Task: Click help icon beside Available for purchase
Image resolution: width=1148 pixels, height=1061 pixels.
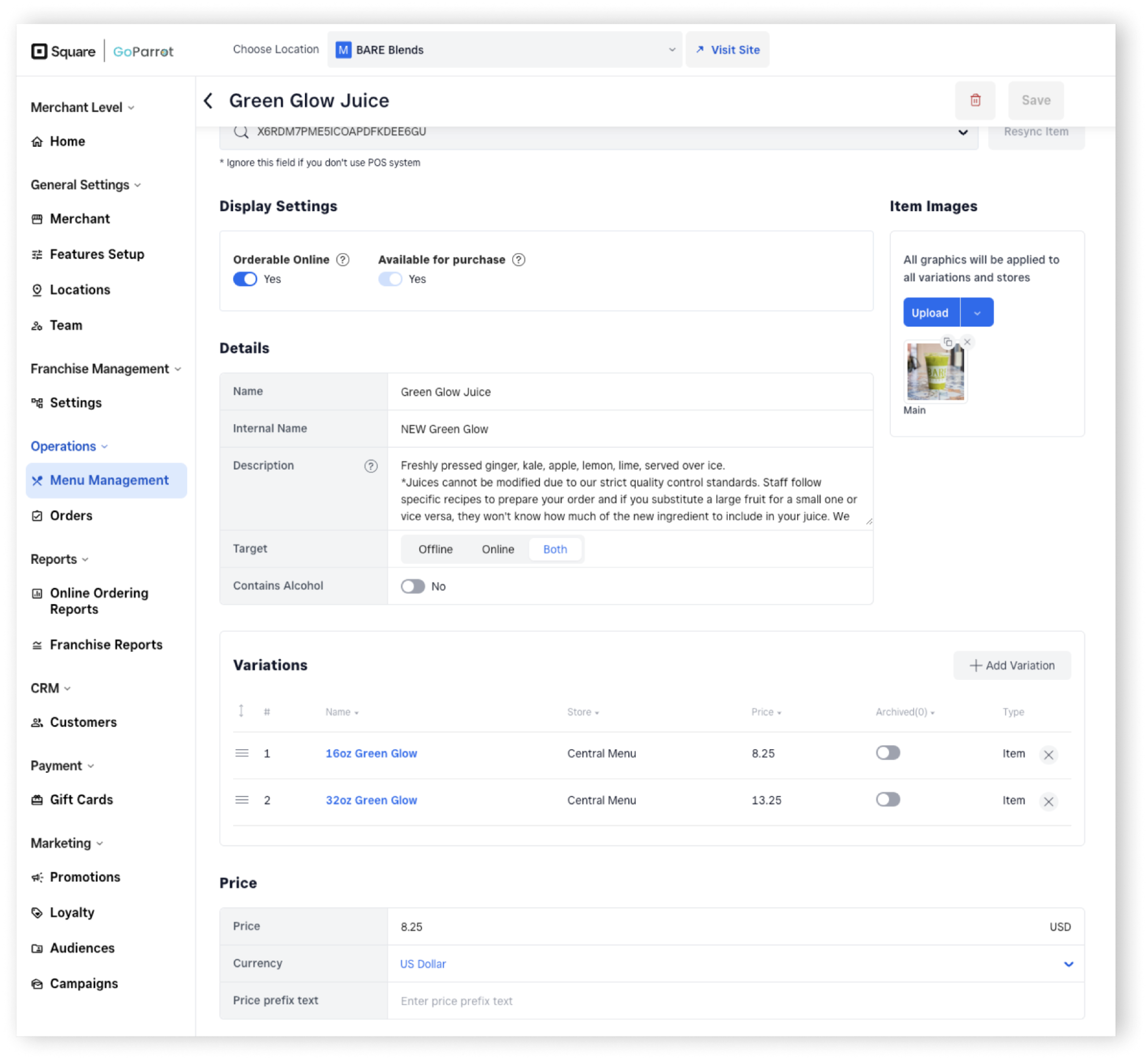Action: coord(518,260)
